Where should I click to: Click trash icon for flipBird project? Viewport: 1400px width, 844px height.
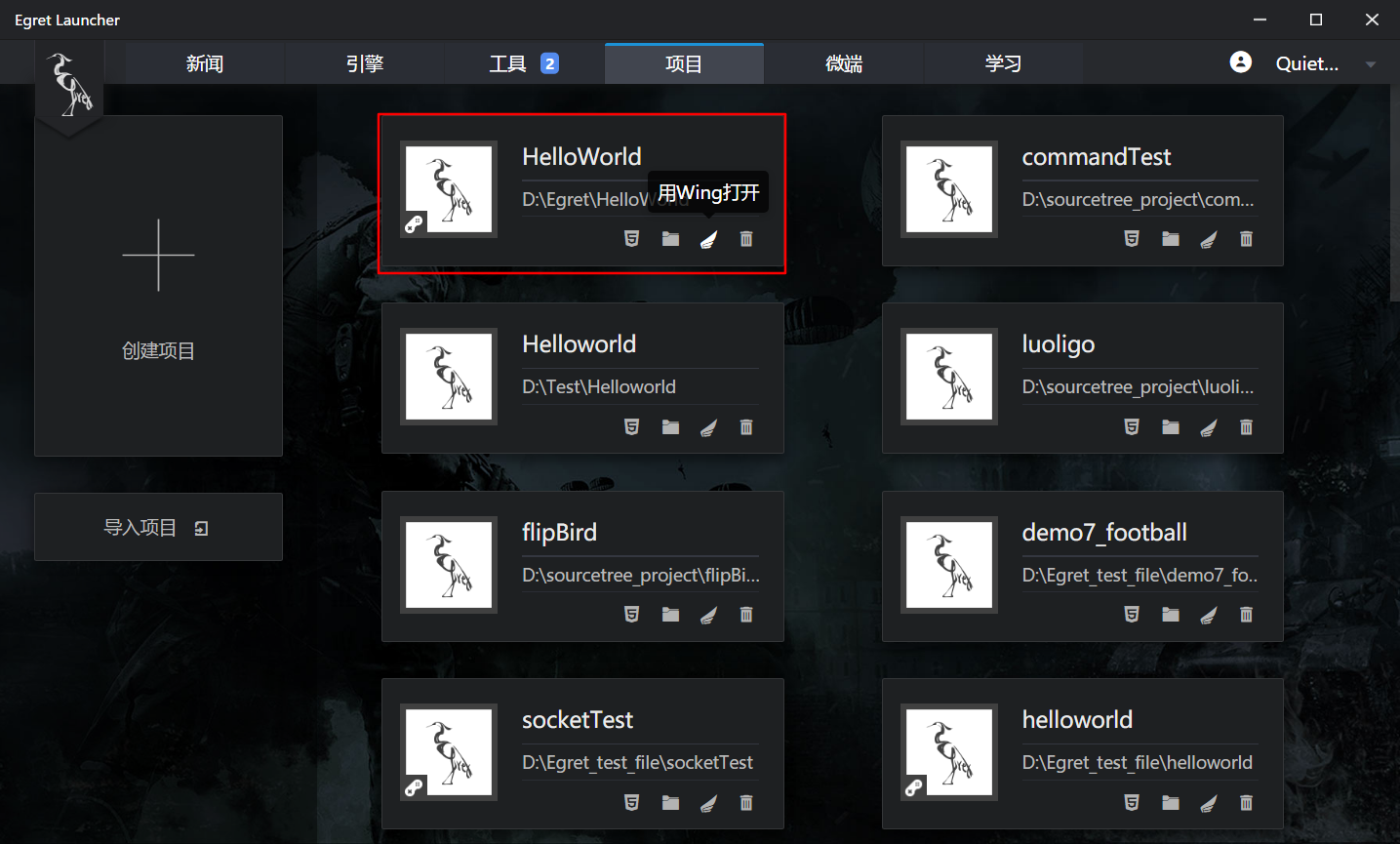click(746, 615)
